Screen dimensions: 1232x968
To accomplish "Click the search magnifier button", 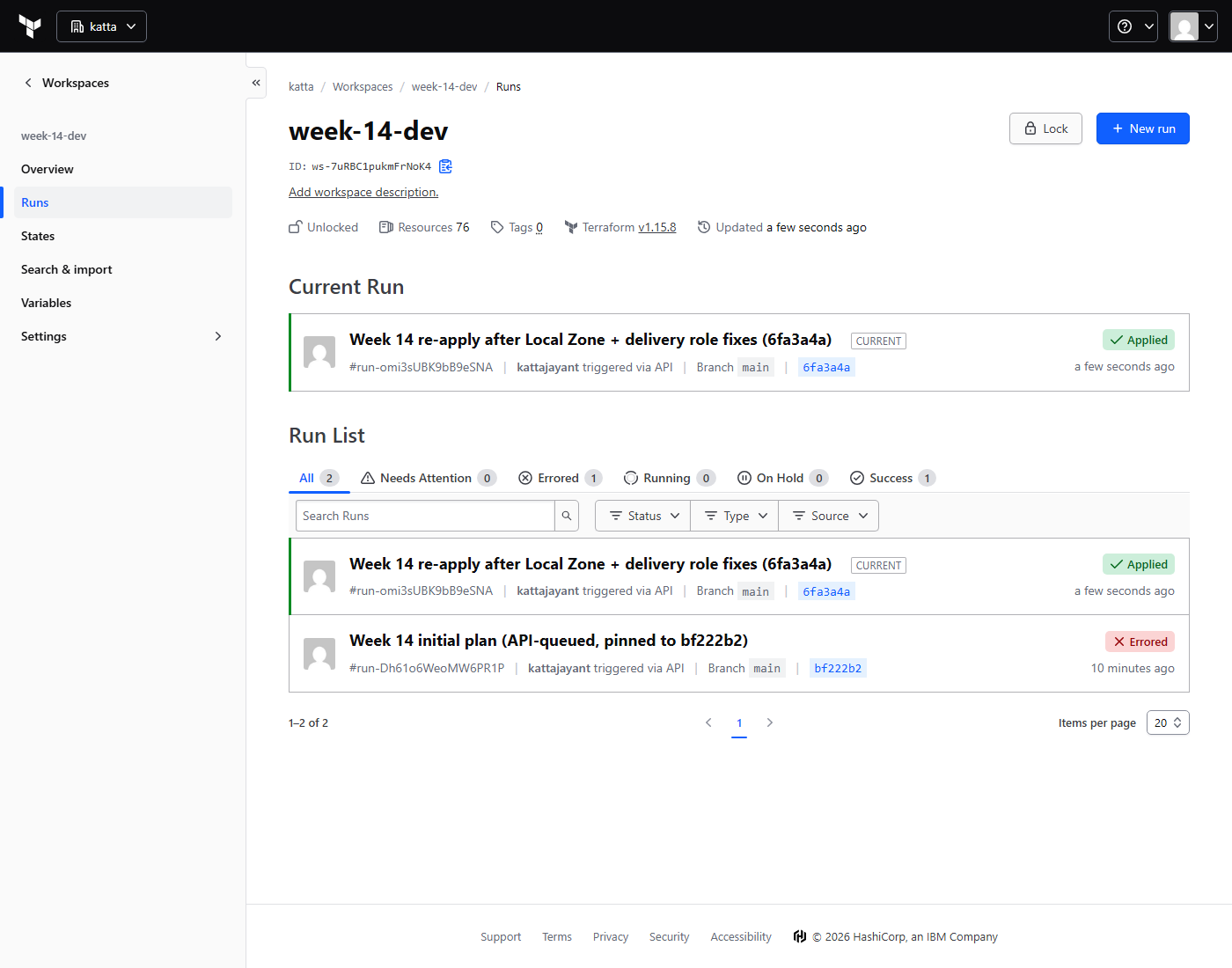I will [567, 516].
